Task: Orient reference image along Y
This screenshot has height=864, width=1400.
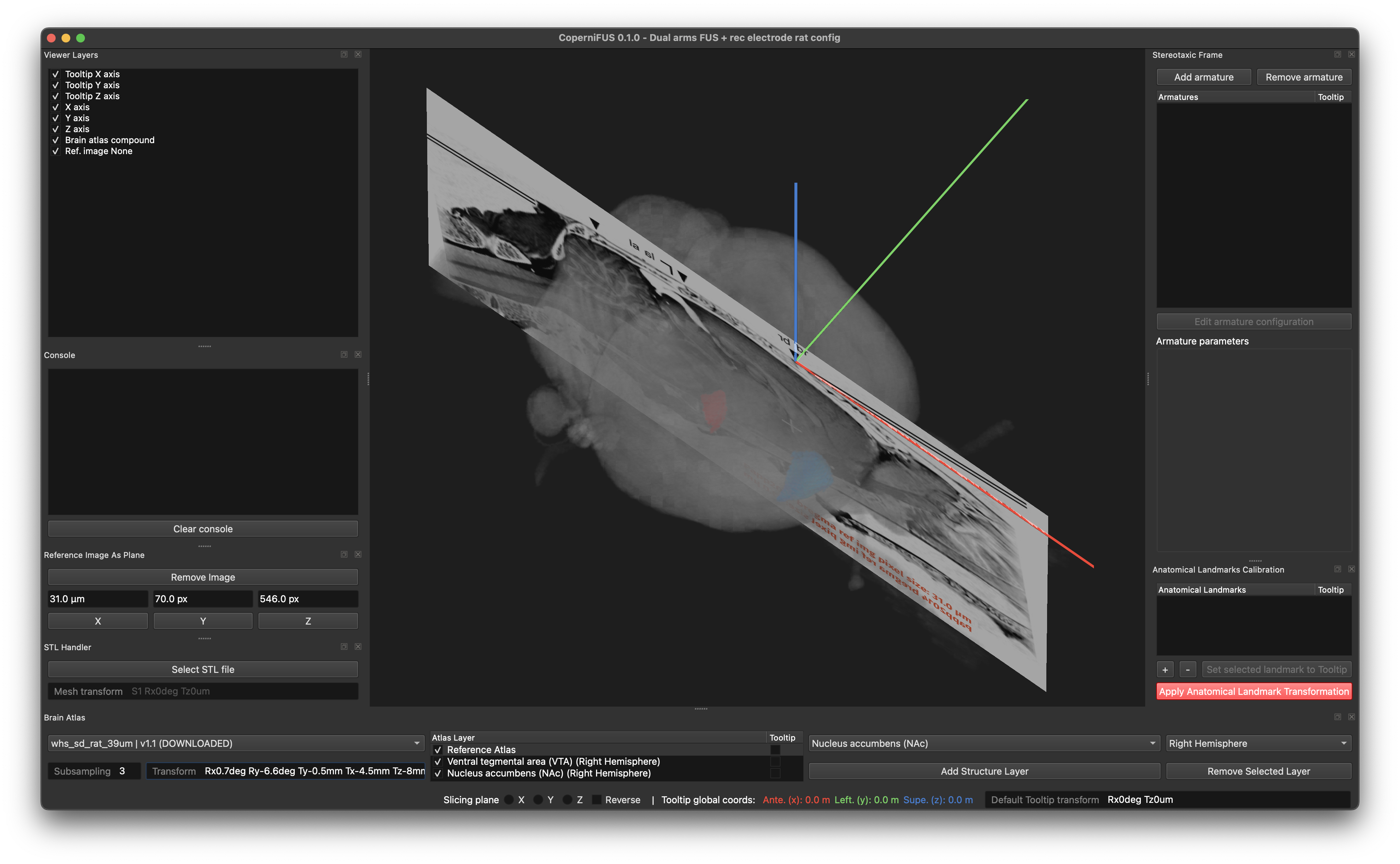Action: tap(203, 621)
